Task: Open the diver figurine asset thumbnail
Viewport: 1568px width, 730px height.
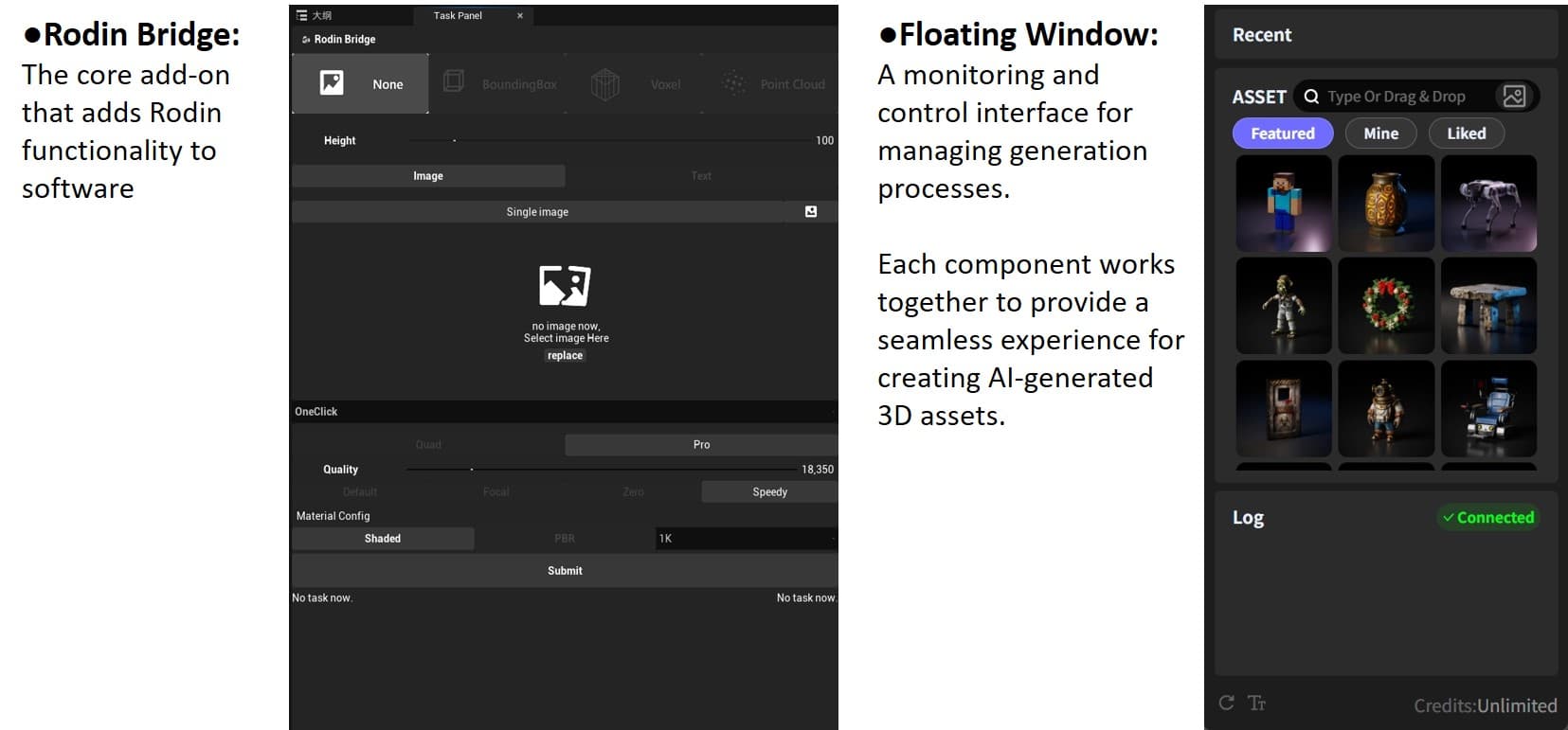Action: point(1386,408)
